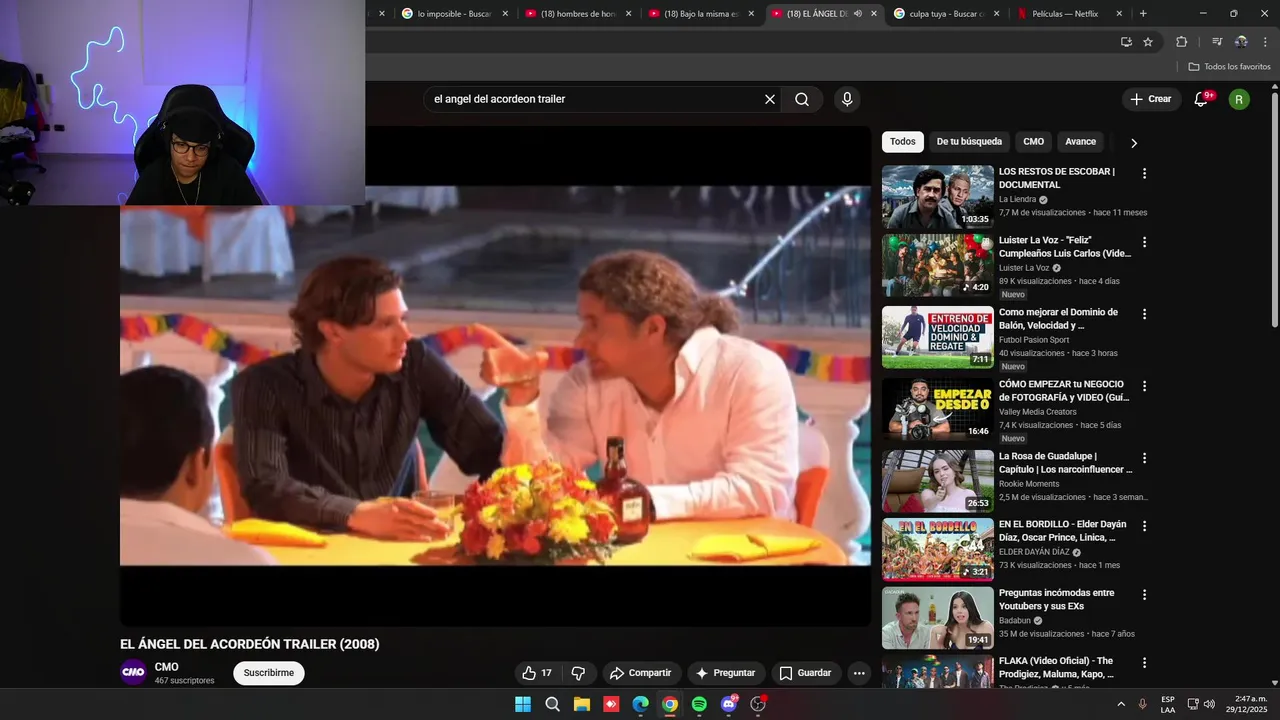Save video with Guardar button
Image resolution: width=1280 pixels, height=720 pixels.
806,673
